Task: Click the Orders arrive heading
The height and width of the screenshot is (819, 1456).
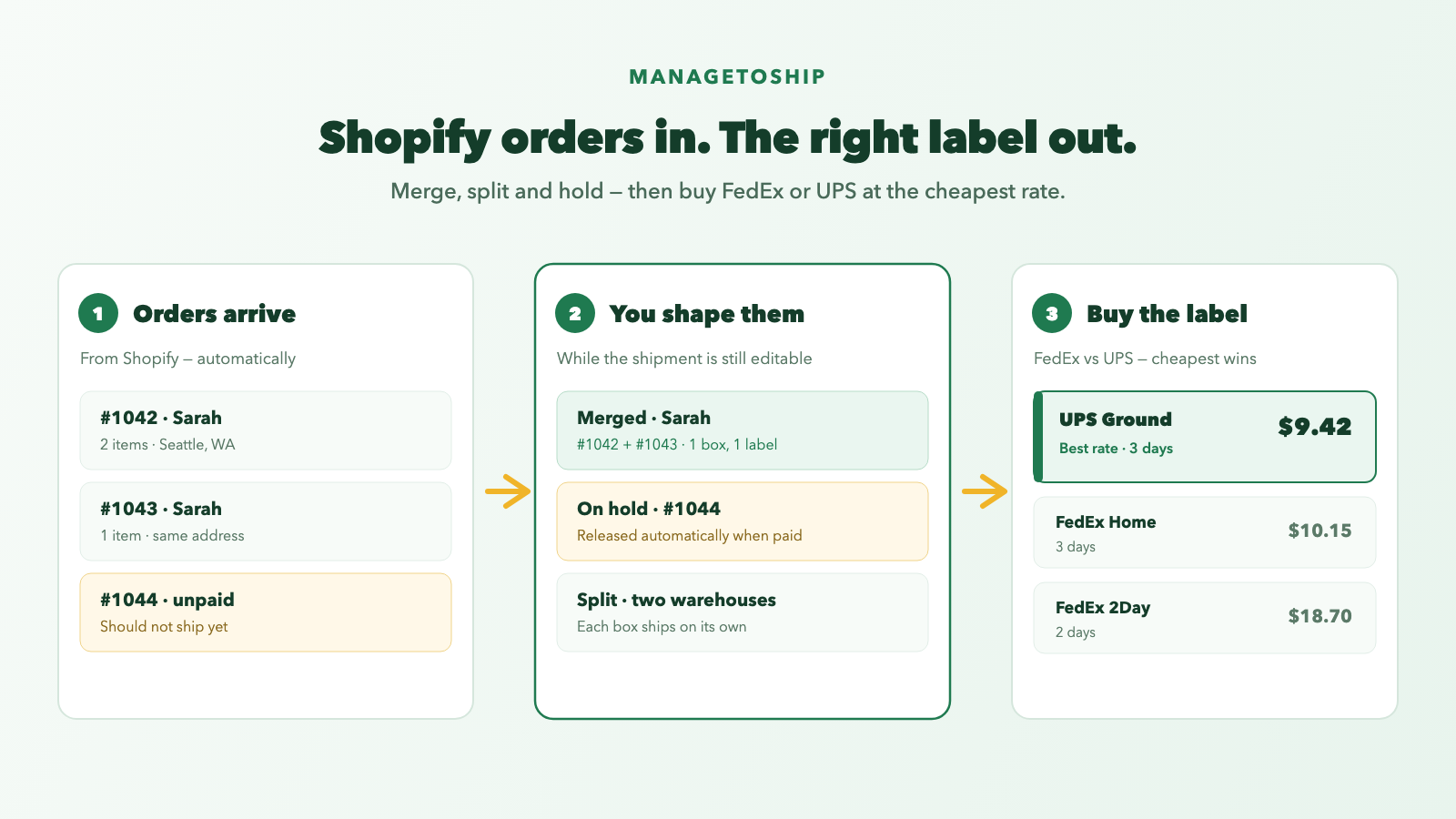Action: click(x=215, y=314)
